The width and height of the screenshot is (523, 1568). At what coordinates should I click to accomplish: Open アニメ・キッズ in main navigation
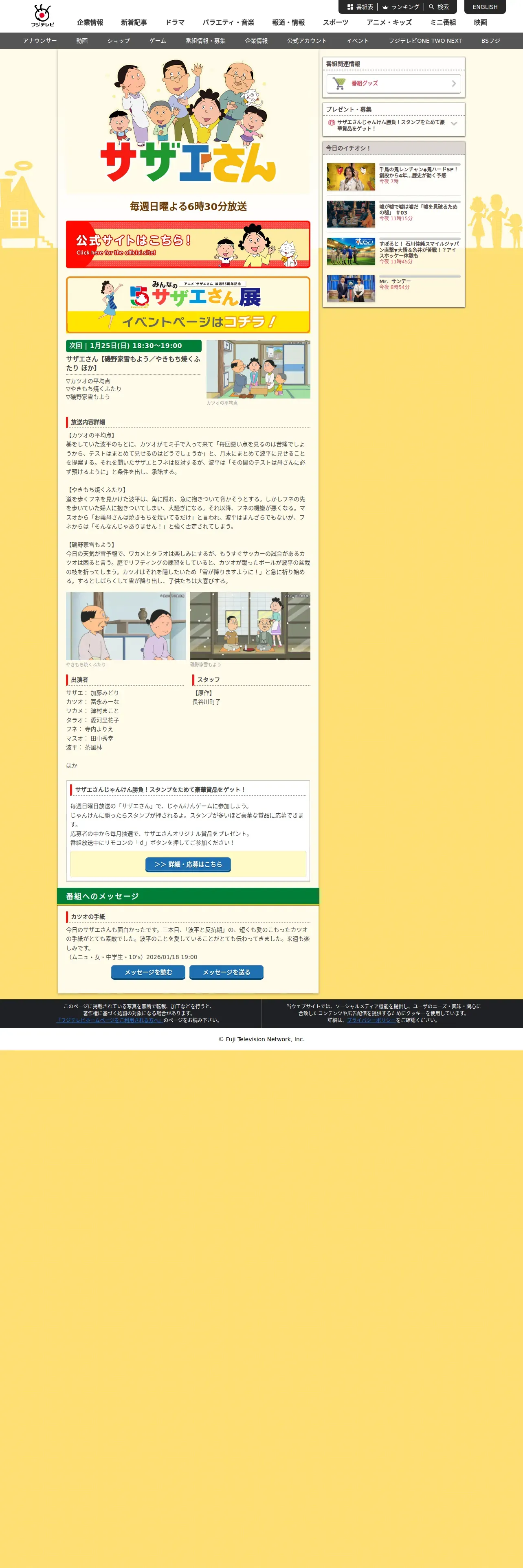point(389,22)
